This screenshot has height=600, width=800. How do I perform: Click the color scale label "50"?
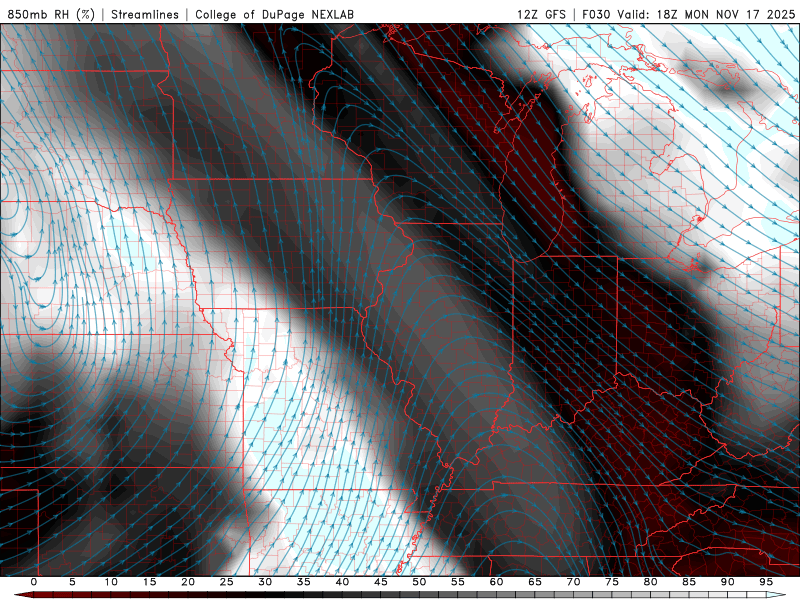(x=419, y=582)
